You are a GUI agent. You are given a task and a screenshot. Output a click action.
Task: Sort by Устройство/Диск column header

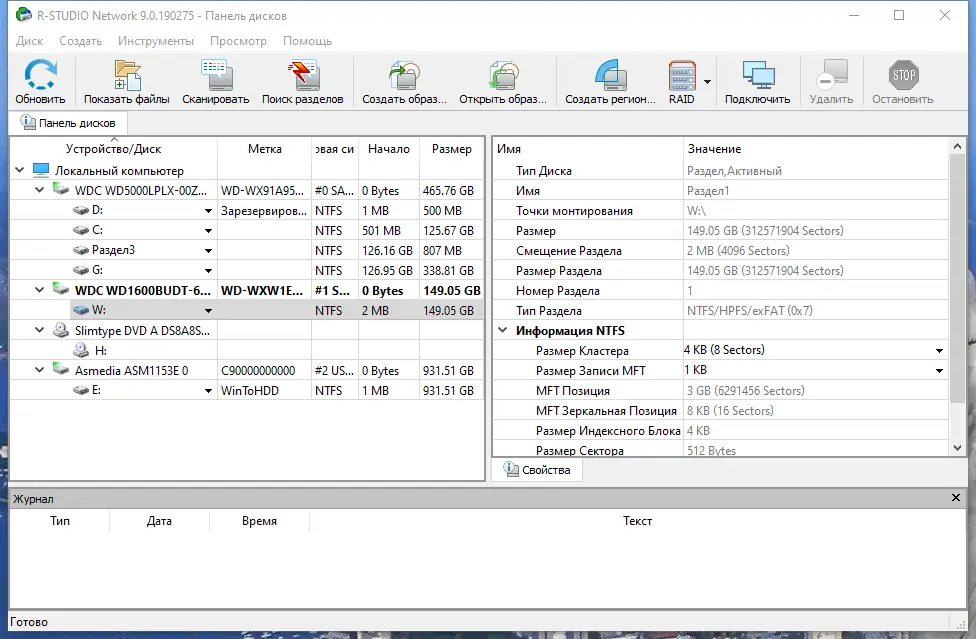pyautogui.click(x=113, y=149)
